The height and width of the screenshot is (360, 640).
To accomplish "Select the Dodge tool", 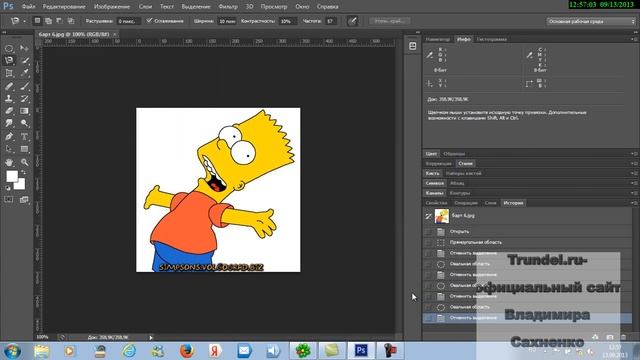I will coord(24,123).
